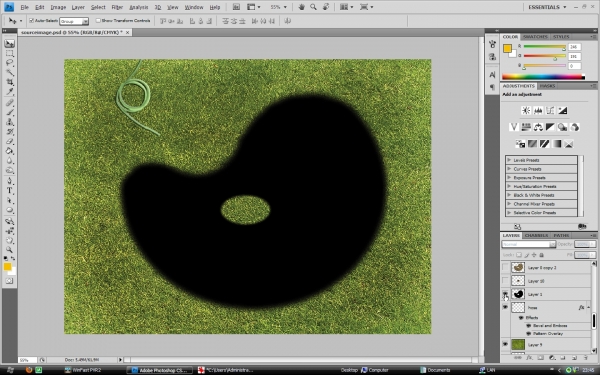Show the Layer 10 layer

505,281
